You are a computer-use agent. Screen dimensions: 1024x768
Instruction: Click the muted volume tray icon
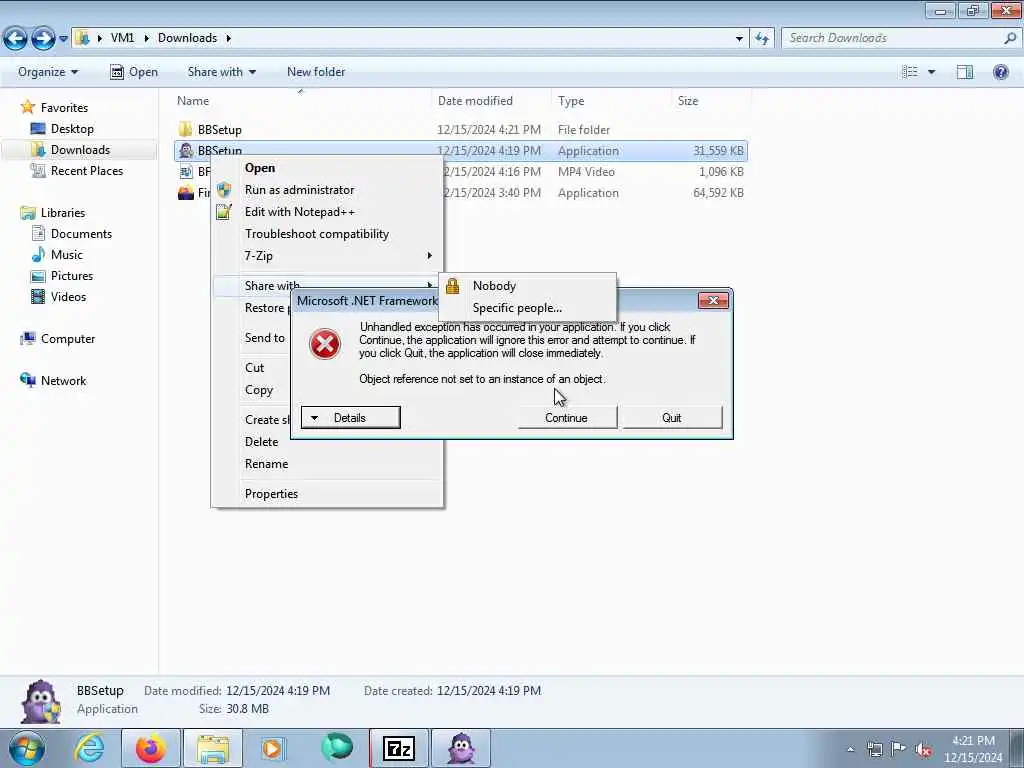point(923,749)
